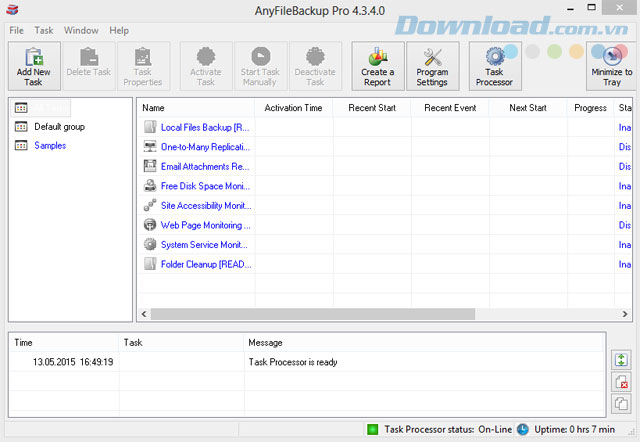Click 'Task Processor status: On-Line' text
The height and width of the screenshot is (442, 640).
tap(448, 429)
